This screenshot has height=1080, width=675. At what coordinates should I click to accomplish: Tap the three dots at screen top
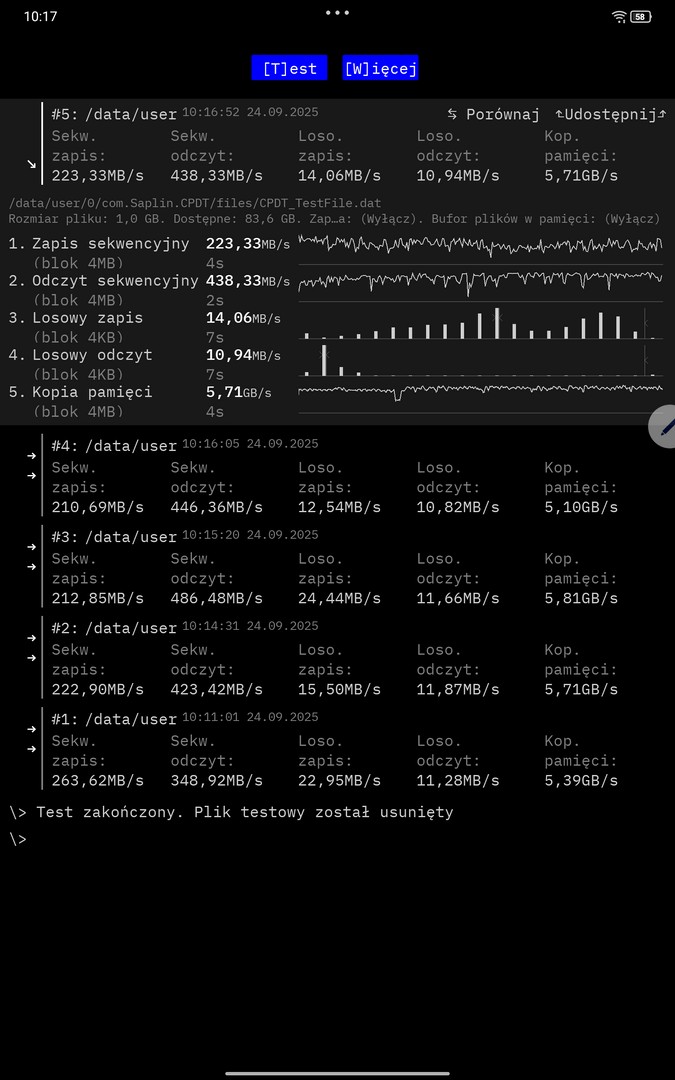point(337,13)
